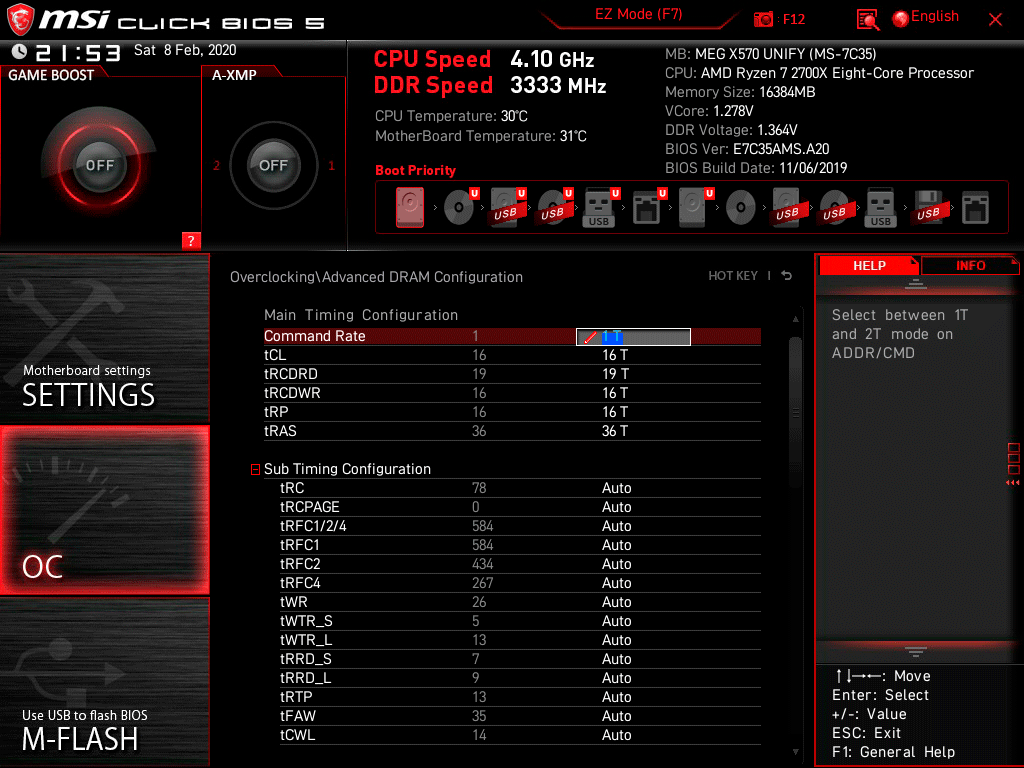Open the M-FLASH BIOS flashing section

click(104, 682)
